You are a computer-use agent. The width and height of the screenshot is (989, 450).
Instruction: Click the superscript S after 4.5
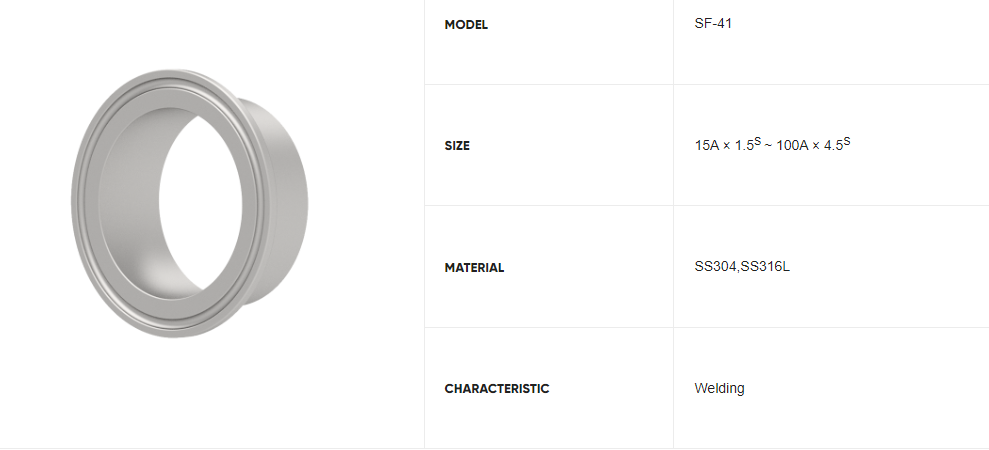pyautogui.click(x=846, y=141)
